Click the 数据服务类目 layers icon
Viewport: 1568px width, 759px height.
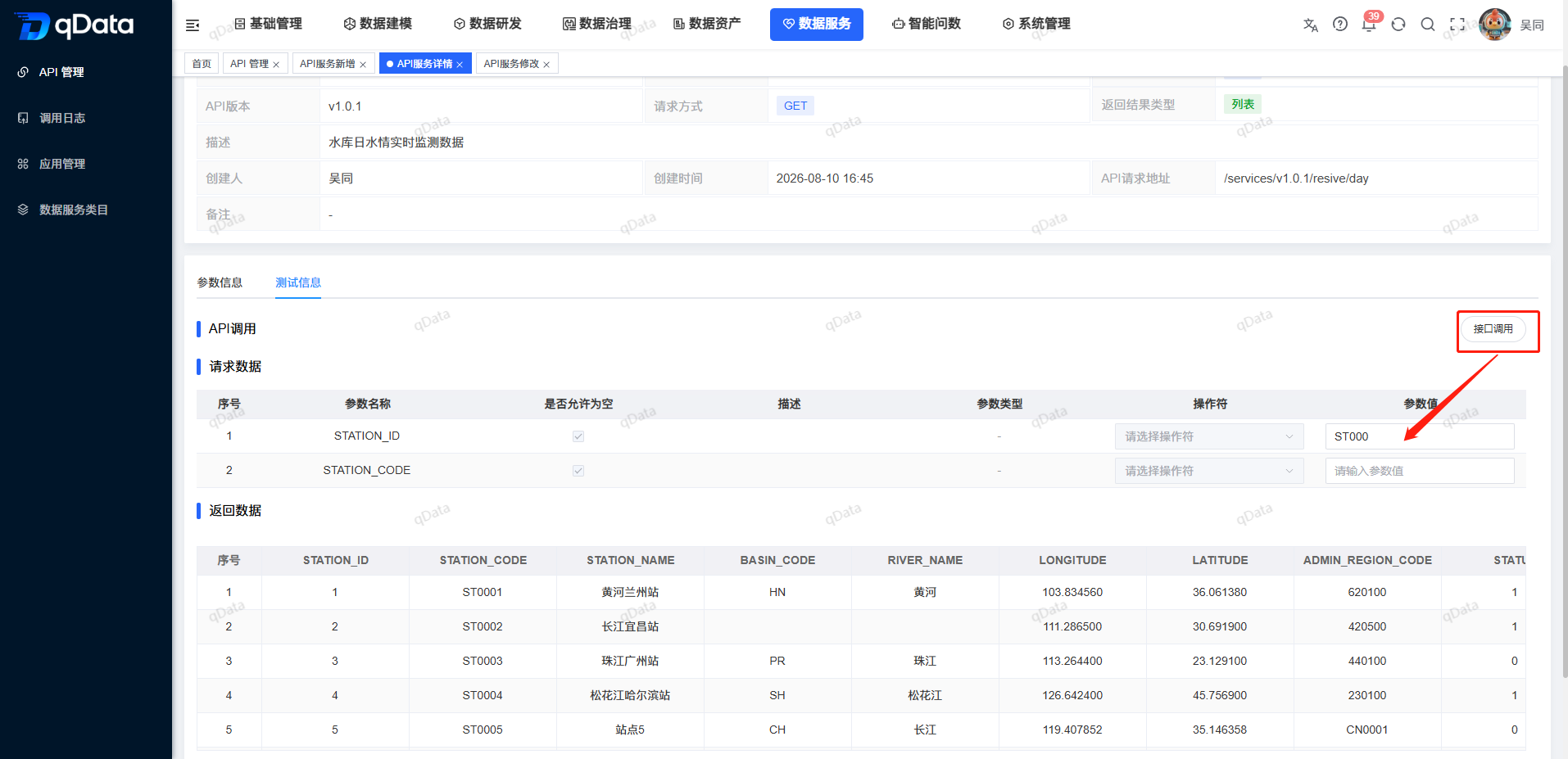23,210
